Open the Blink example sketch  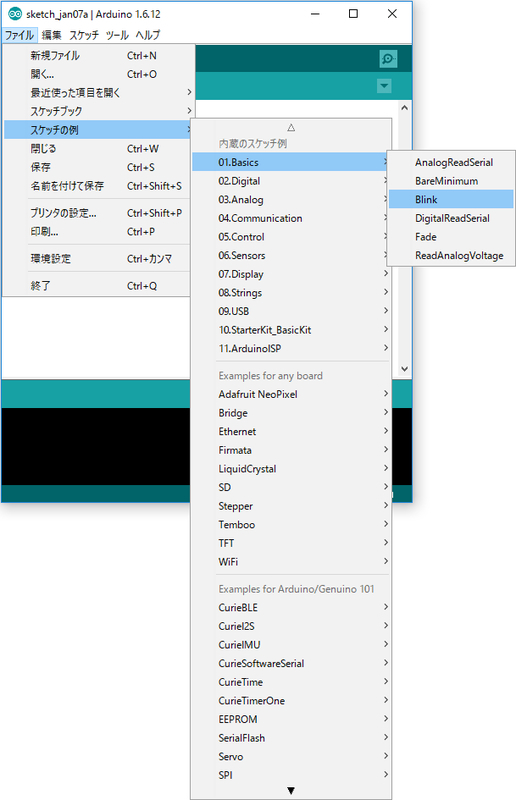coord(451,199)
